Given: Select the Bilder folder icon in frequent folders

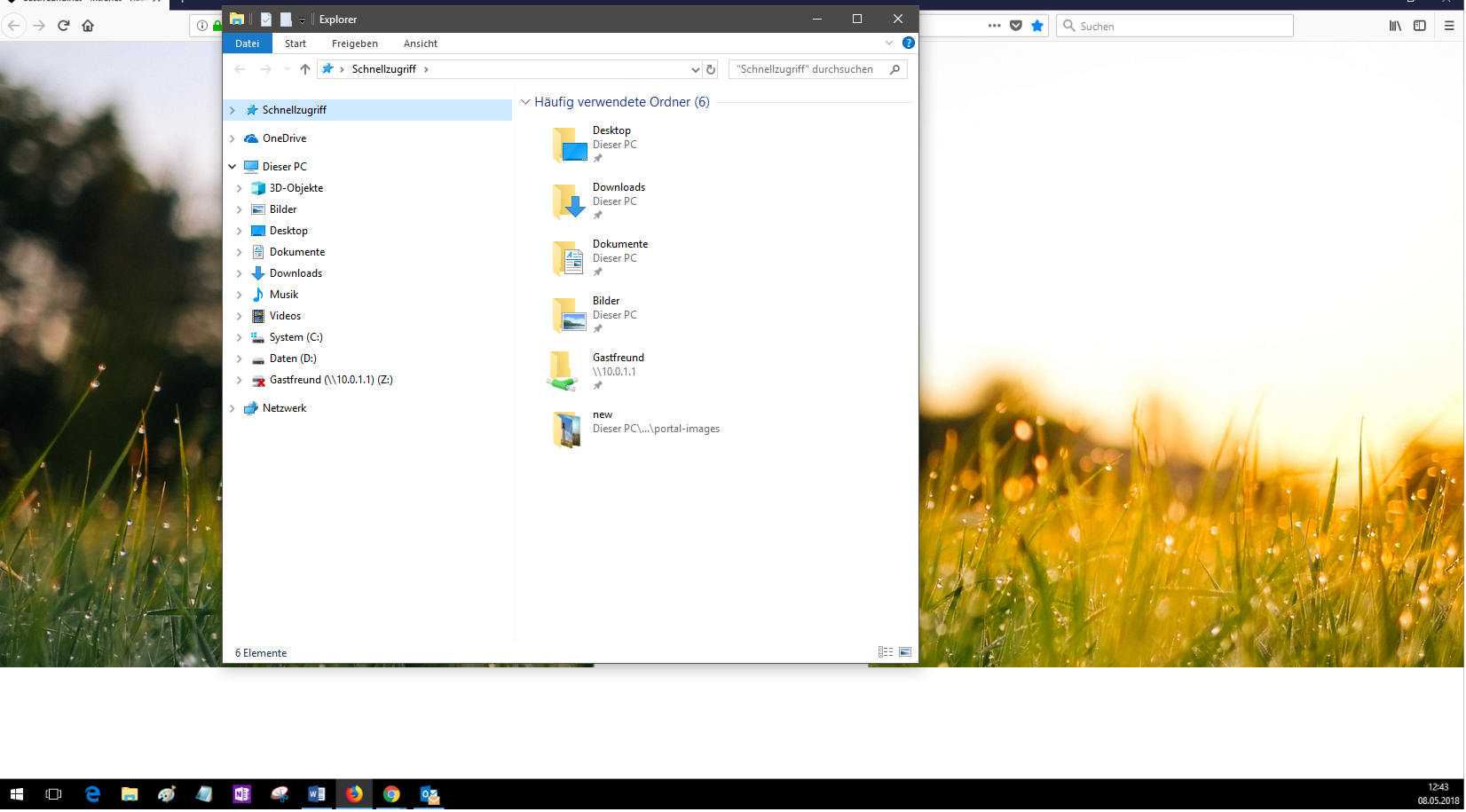Looking at the screenshot, I should point(569,315).
